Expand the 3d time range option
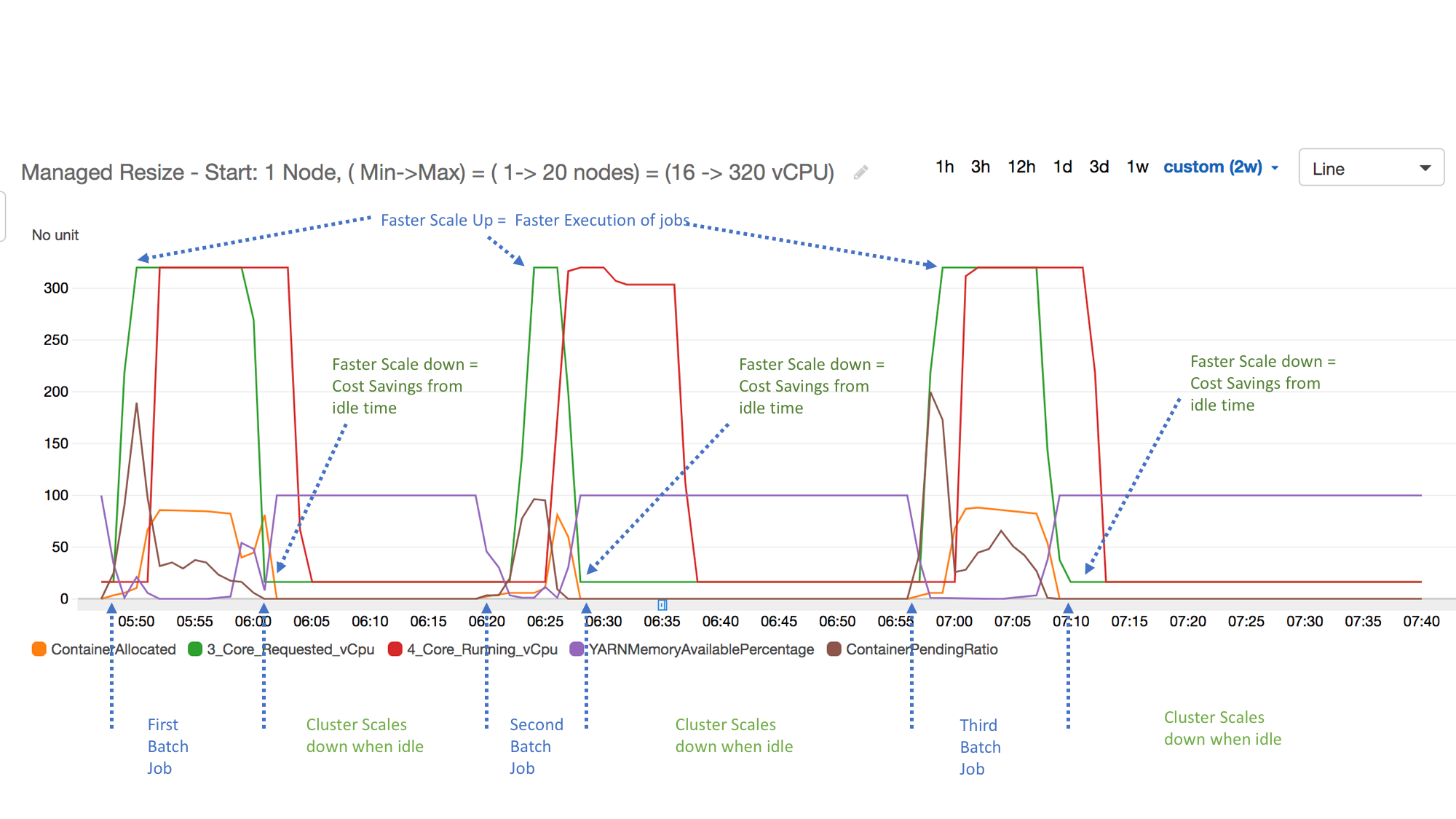Viewport: 1456px width, 819px height. point(1100,167)
